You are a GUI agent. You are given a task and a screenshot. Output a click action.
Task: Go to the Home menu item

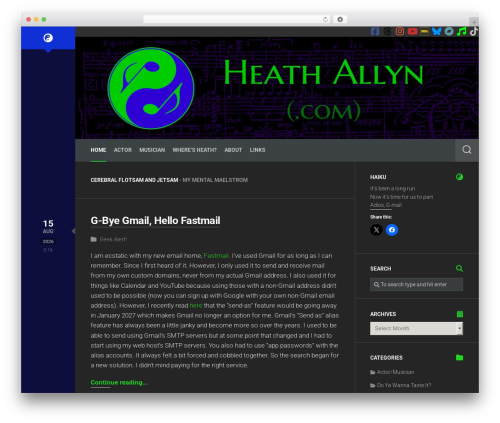click(98, 150)
